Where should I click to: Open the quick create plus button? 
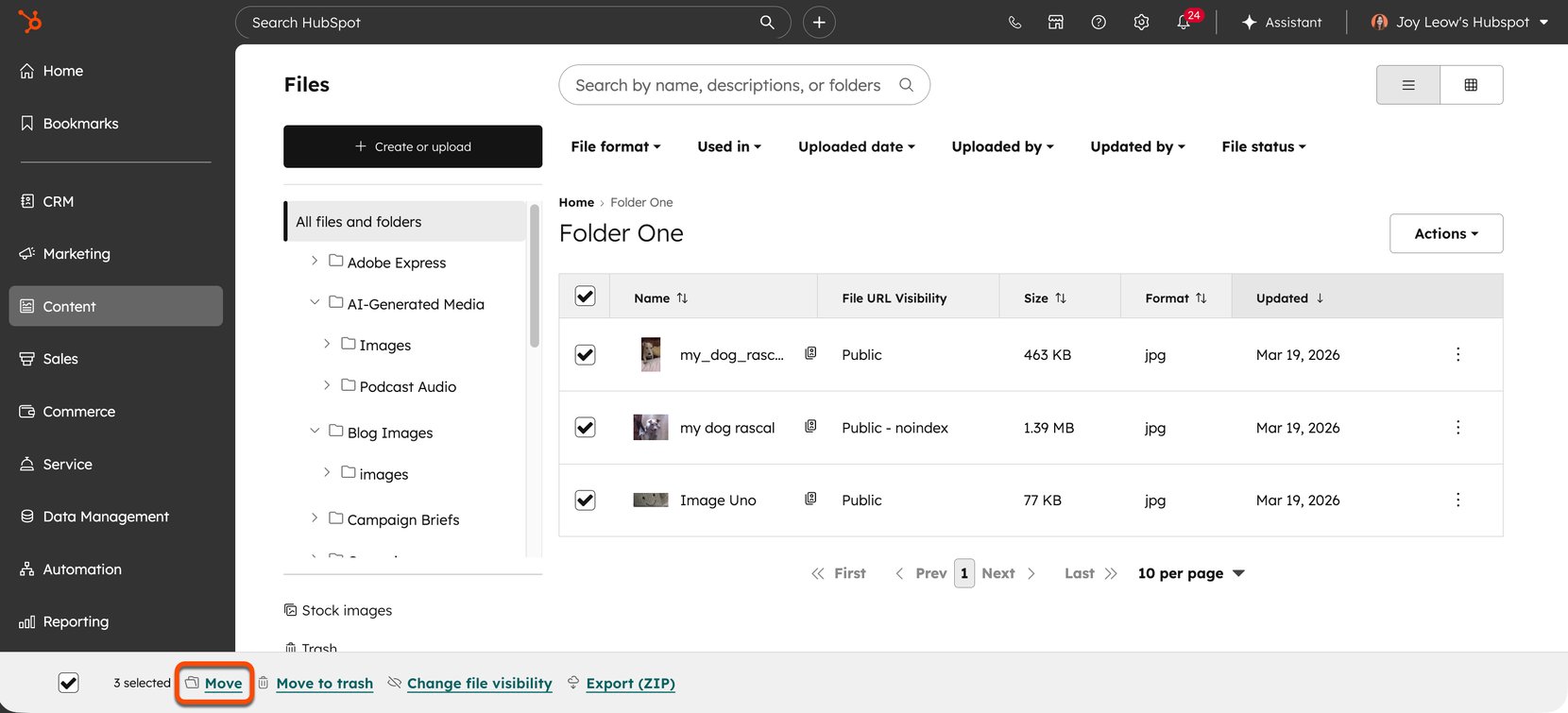click(819, 22)
